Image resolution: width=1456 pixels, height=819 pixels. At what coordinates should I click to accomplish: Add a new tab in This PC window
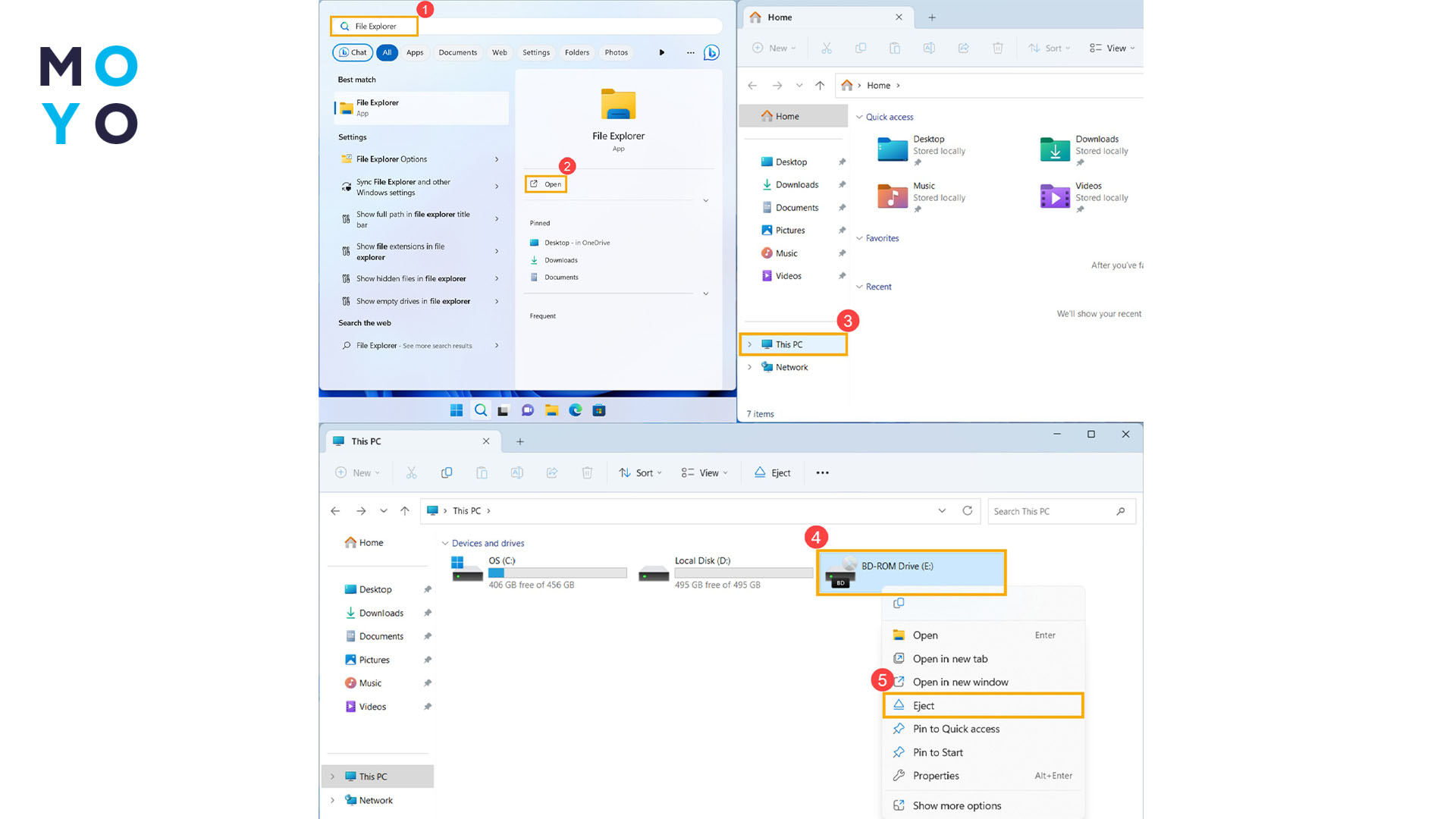click(x=520, y=441)
